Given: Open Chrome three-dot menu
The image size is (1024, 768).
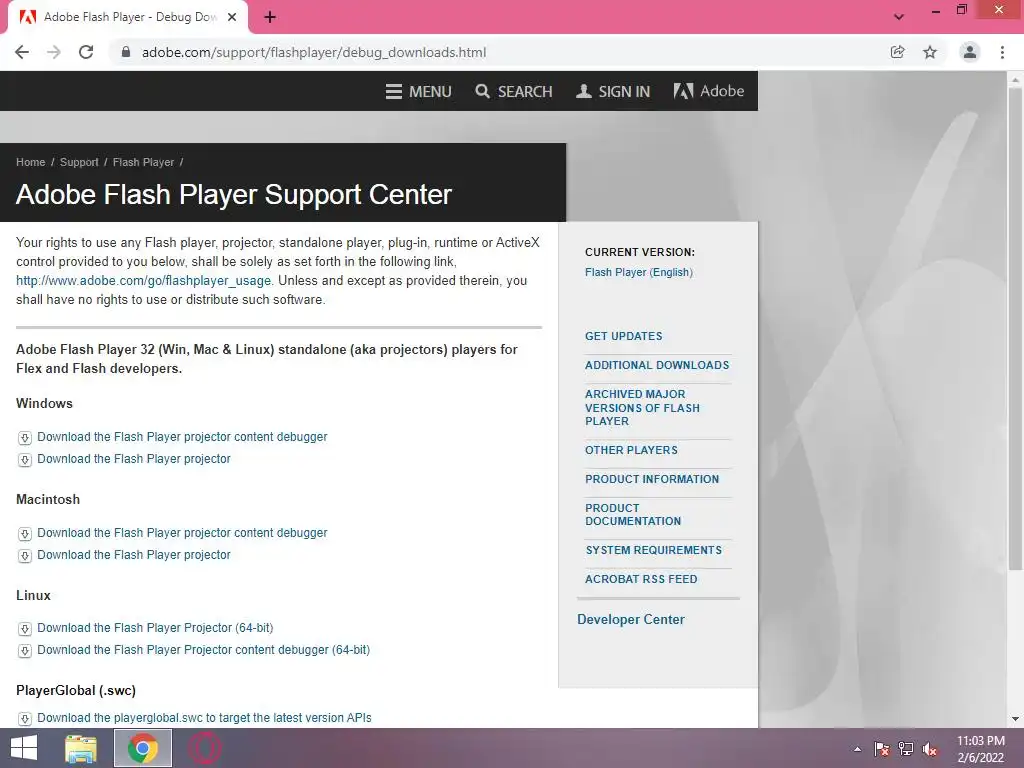Looking at the screenshot, I should (x=1002, y=52).
